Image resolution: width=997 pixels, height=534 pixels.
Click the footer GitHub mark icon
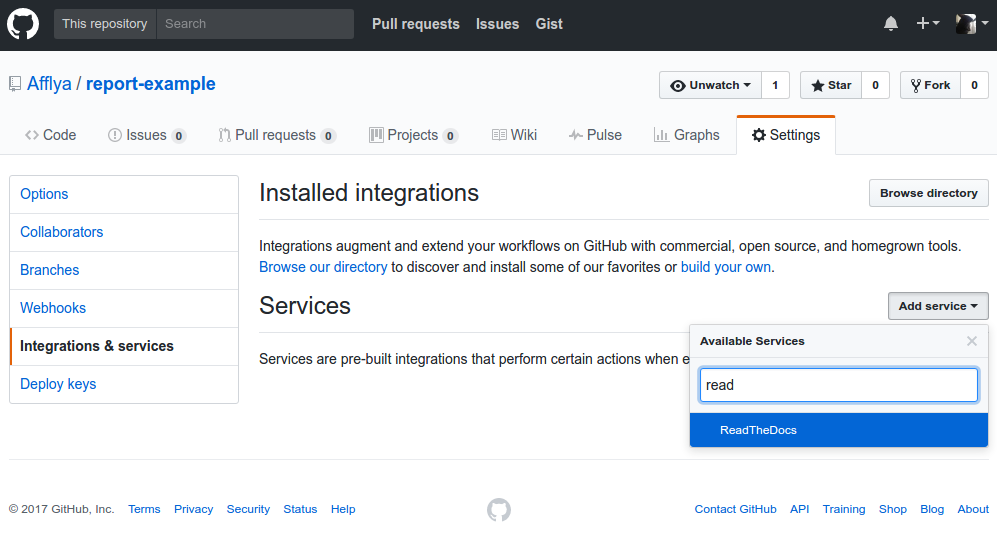click(498, 509)
